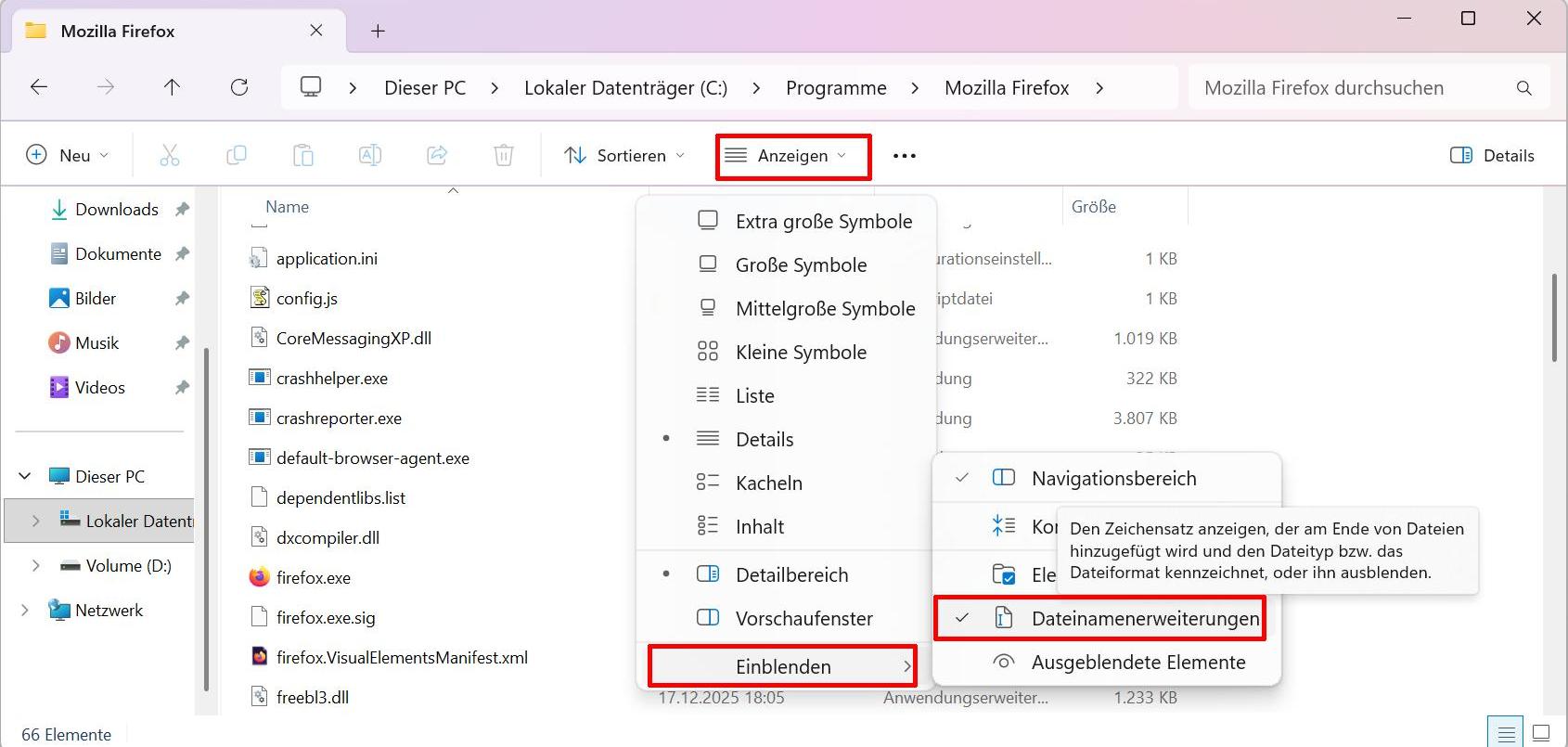Click the firefox.exe Firefox logo icon
This screenshot has height=747, width=1568.
259,577
